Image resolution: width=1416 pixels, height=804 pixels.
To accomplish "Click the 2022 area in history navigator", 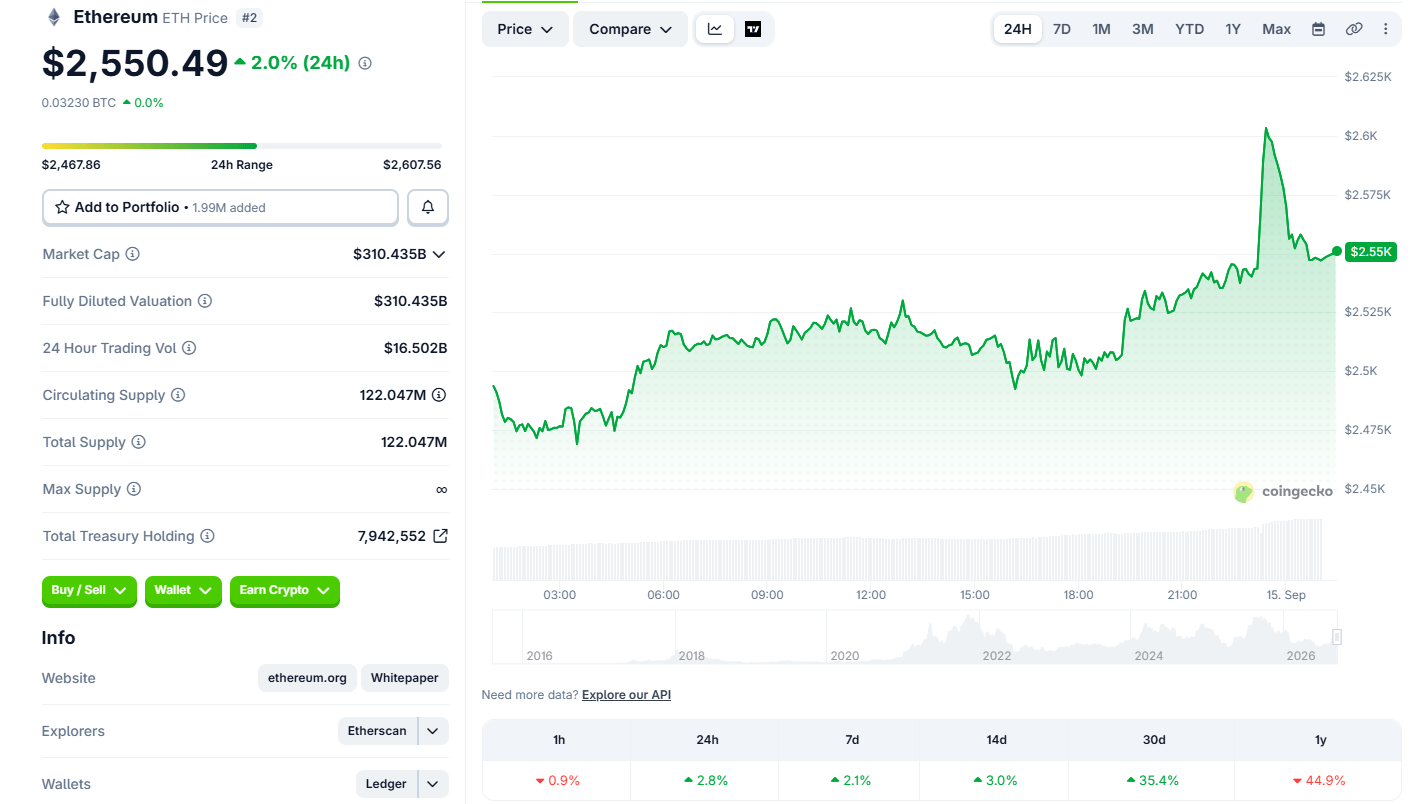I will tap(996, 656).
